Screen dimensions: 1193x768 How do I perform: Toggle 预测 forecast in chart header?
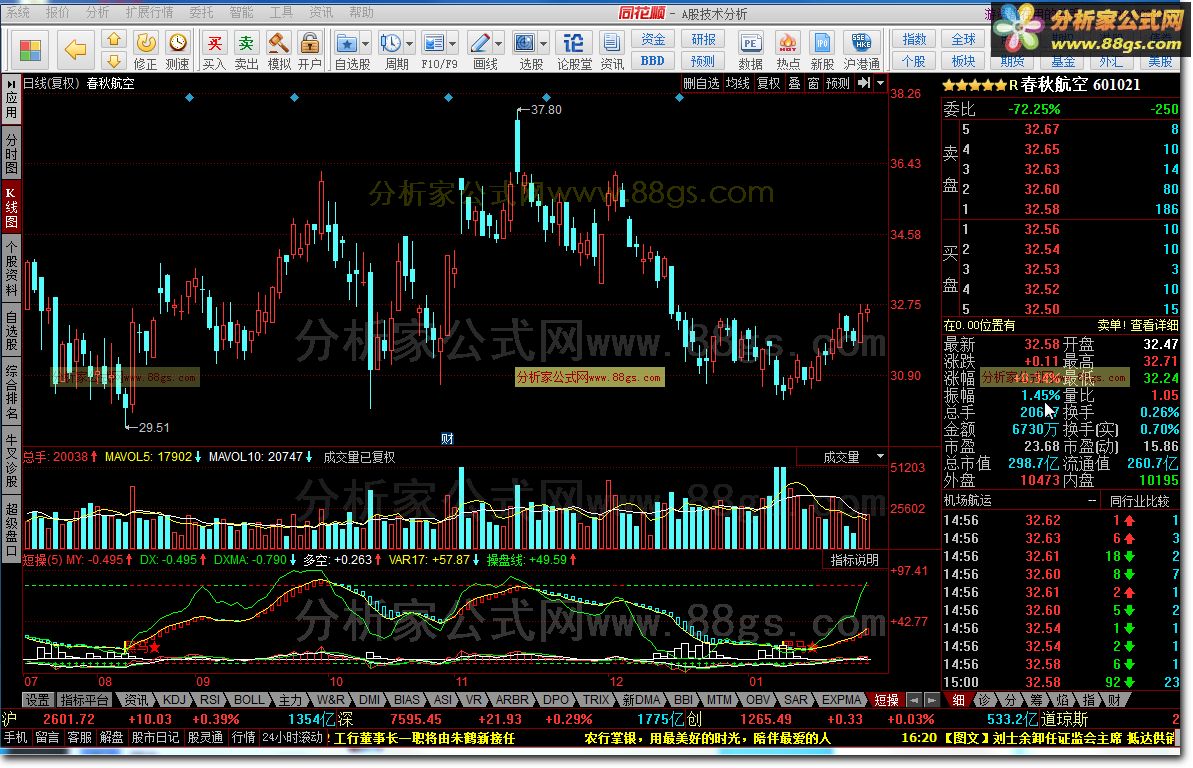tap(838, 83)
